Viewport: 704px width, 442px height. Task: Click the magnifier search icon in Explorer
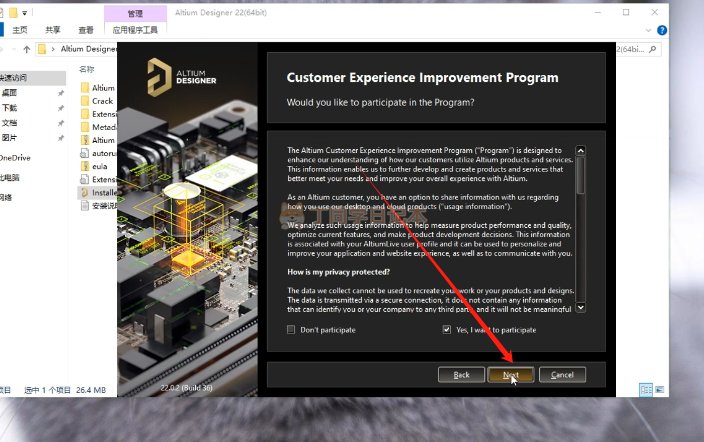653,49
